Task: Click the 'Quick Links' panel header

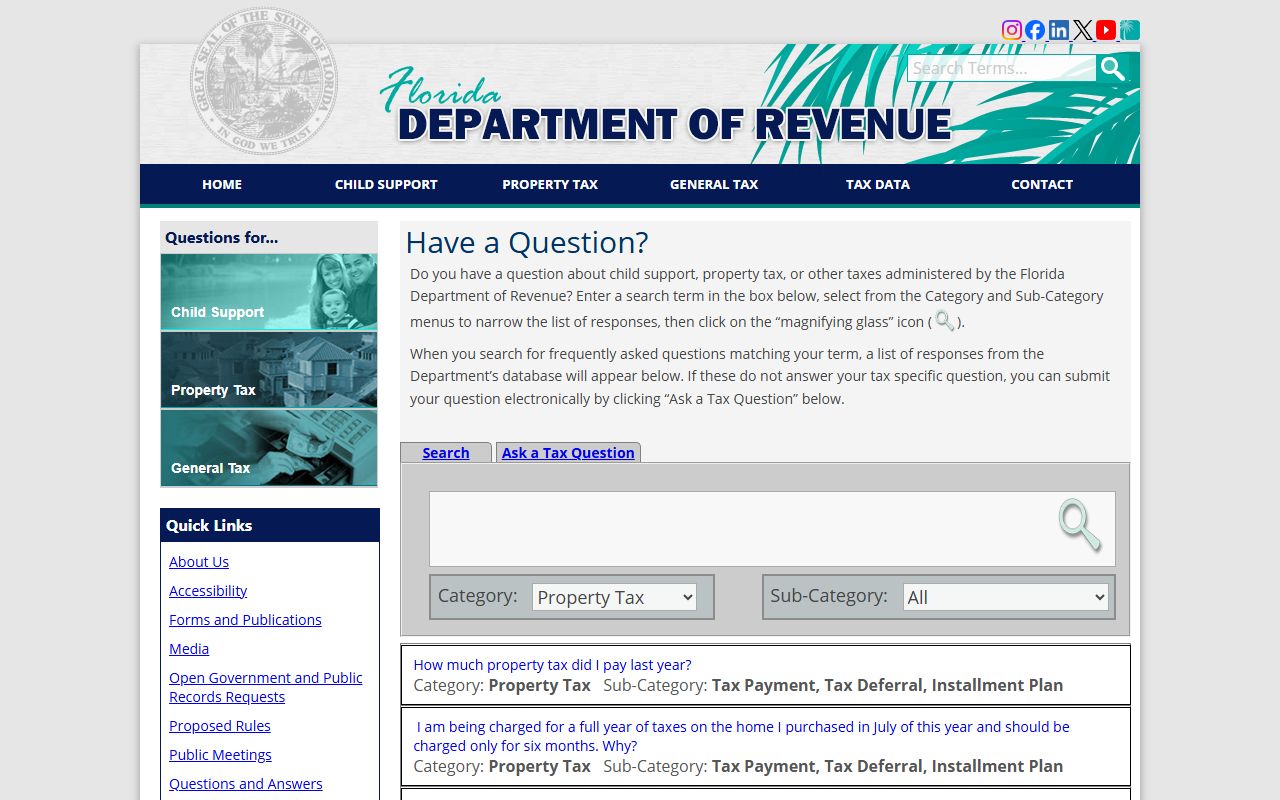Action: coord(270,525)
